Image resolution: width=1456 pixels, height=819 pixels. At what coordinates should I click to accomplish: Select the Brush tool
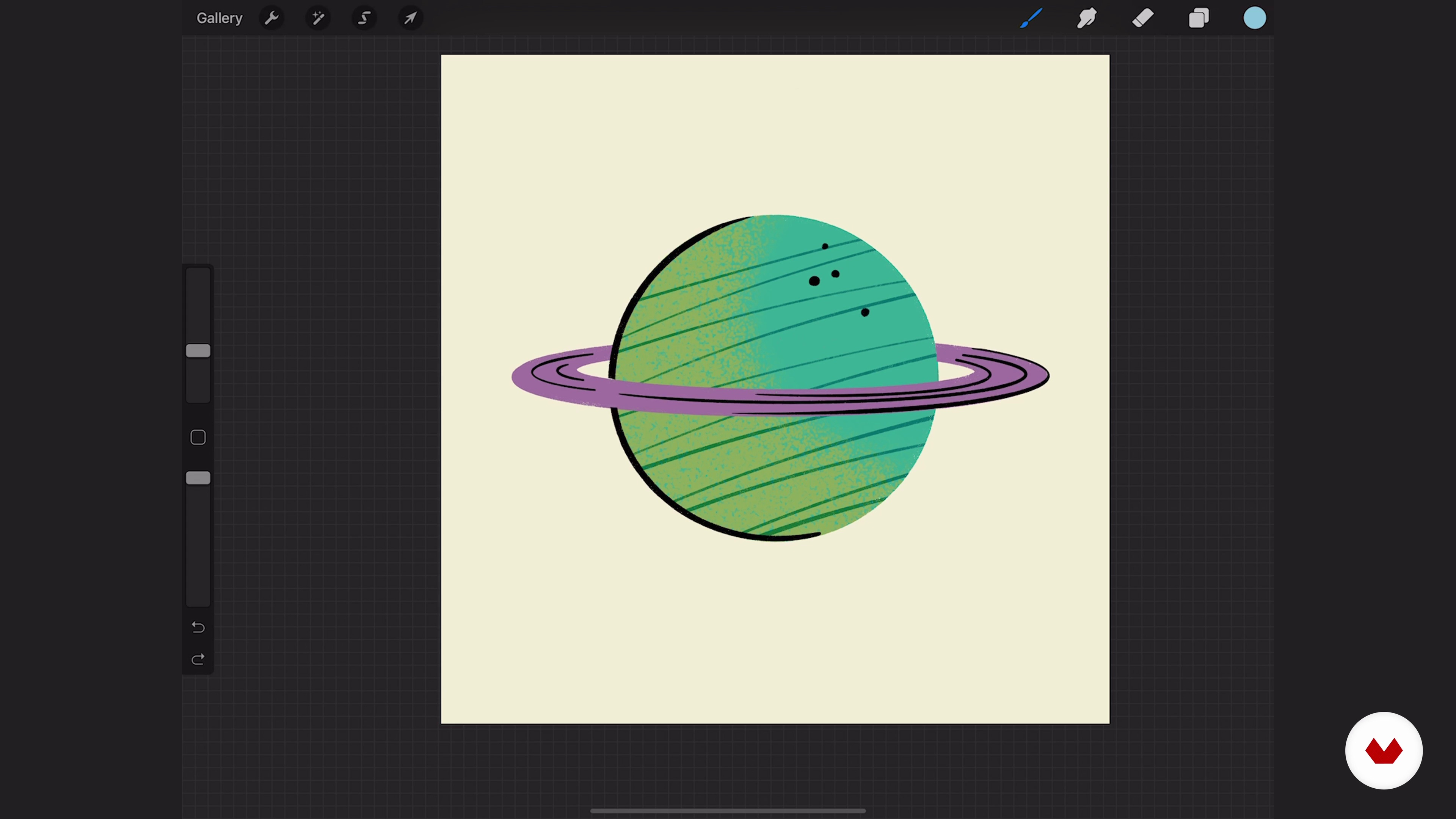[1031, 18]
